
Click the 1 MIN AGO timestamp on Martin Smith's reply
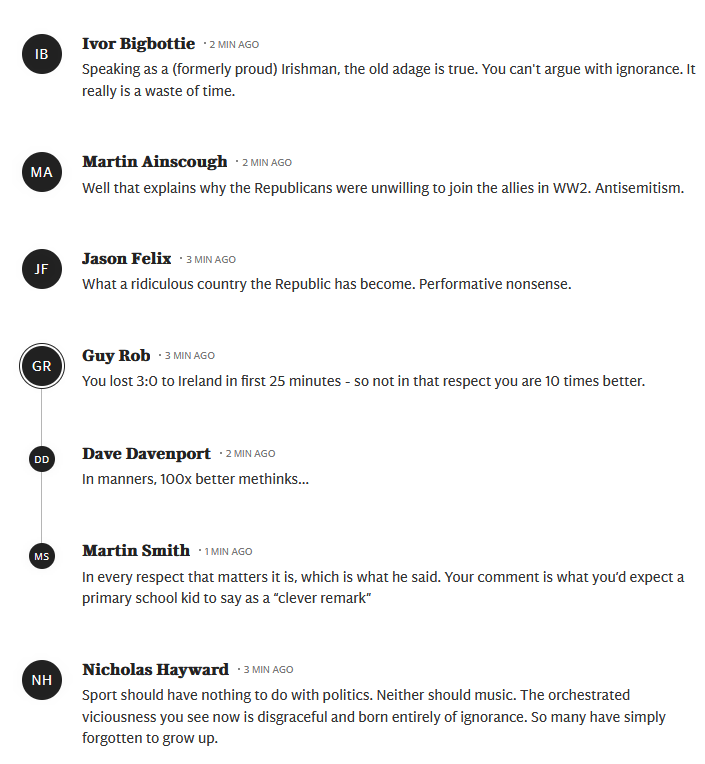(228, 552)
